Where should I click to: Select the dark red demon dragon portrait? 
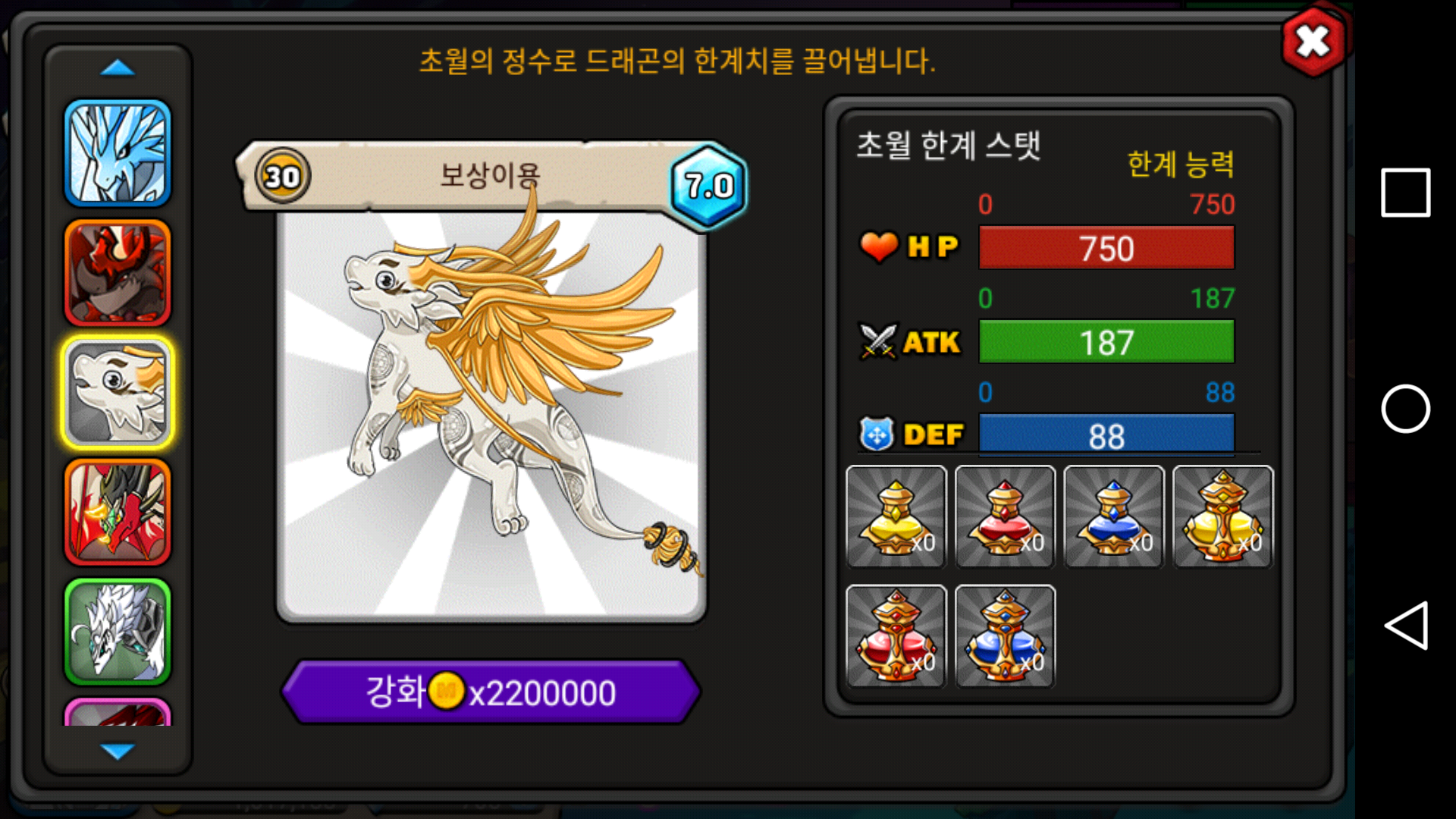(118, 273)
